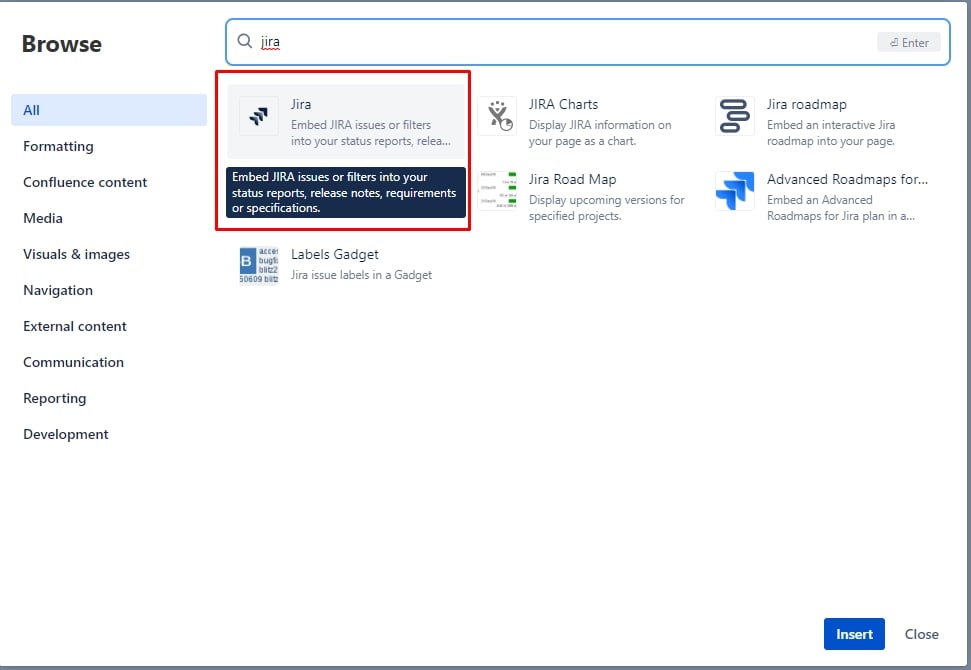
Task: Click the Advanced Roadmaps for Jira icon
Action: coord(734,191)
